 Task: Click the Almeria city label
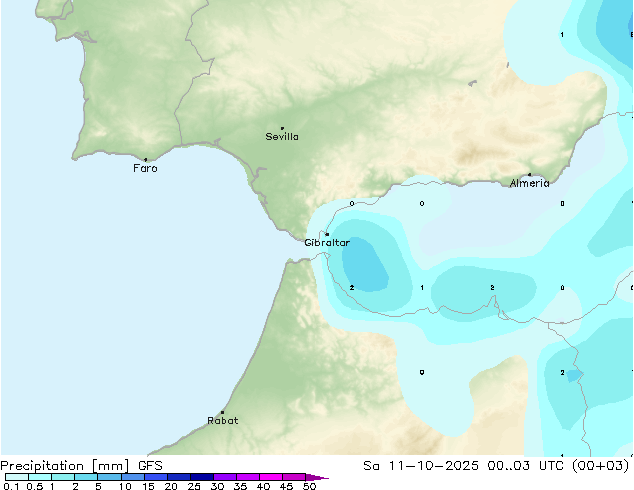pos(529,183)
